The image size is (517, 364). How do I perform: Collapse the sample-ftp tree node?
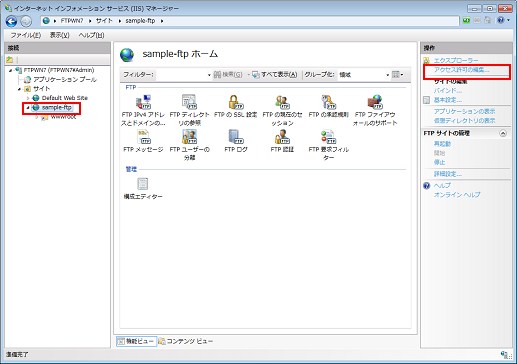[28, 108]
